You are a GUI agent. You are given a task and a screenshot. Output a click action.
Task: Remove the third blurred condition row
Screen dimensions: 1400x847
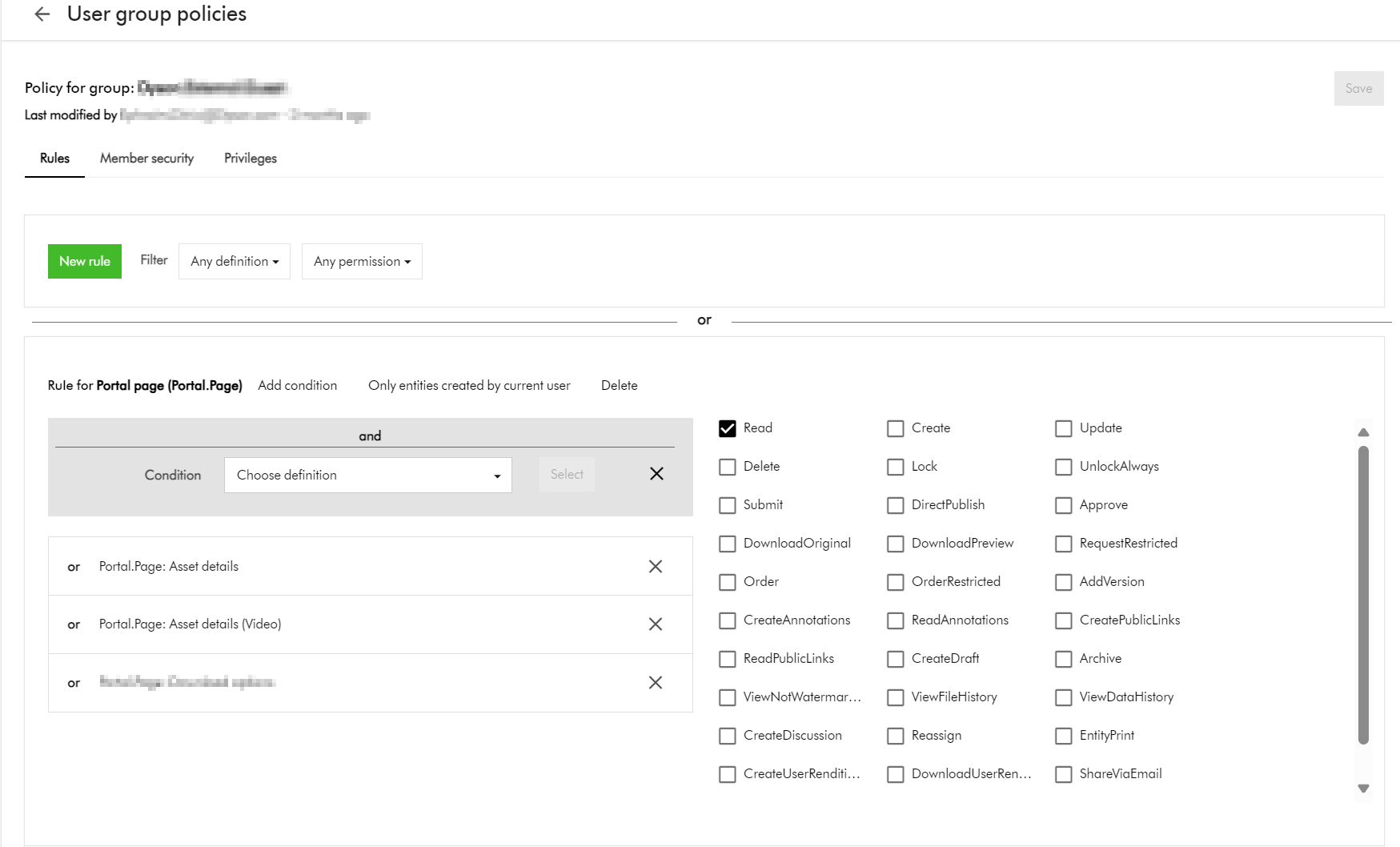click(655, 683)
